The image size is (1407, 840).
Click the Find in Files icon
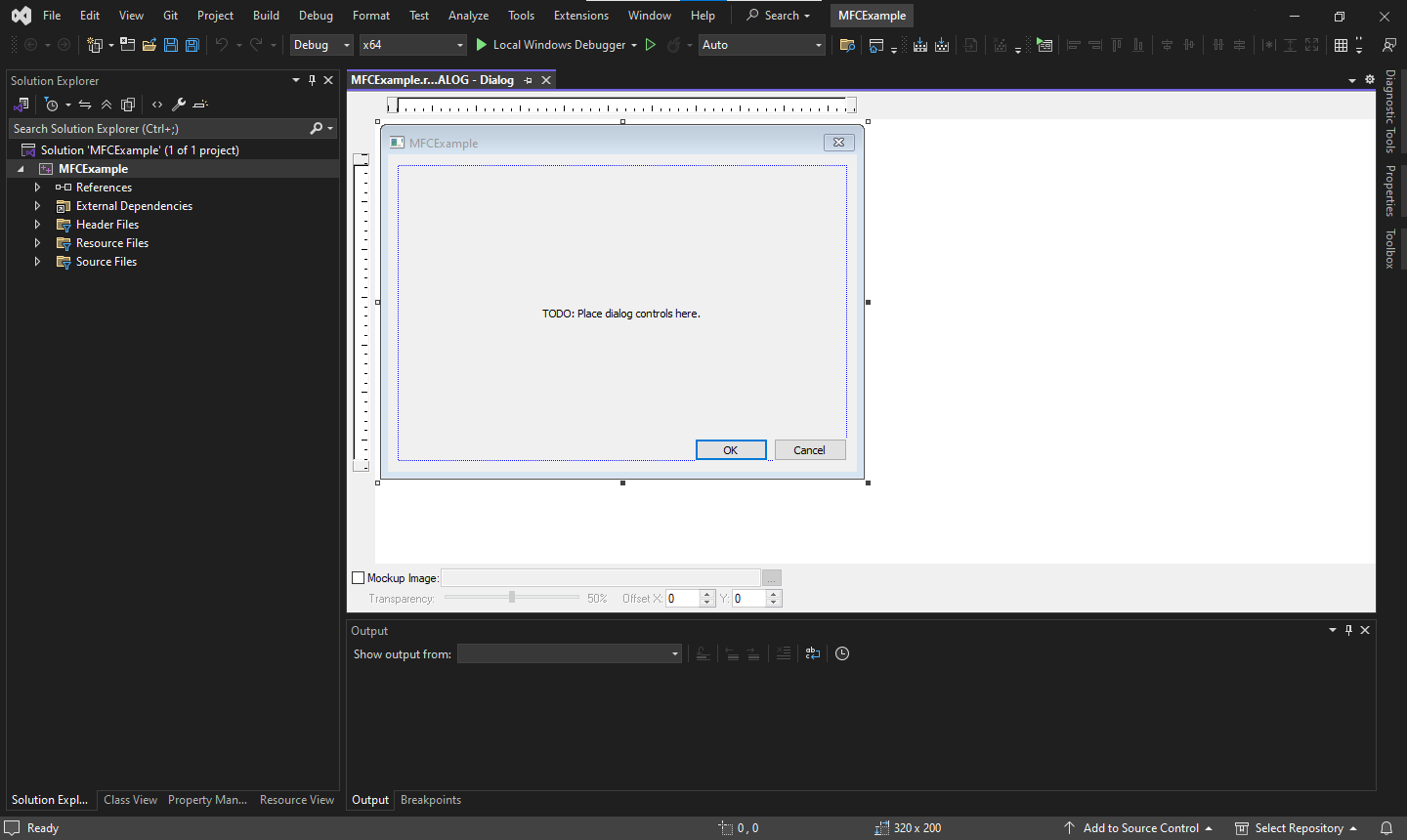(847, 45)
